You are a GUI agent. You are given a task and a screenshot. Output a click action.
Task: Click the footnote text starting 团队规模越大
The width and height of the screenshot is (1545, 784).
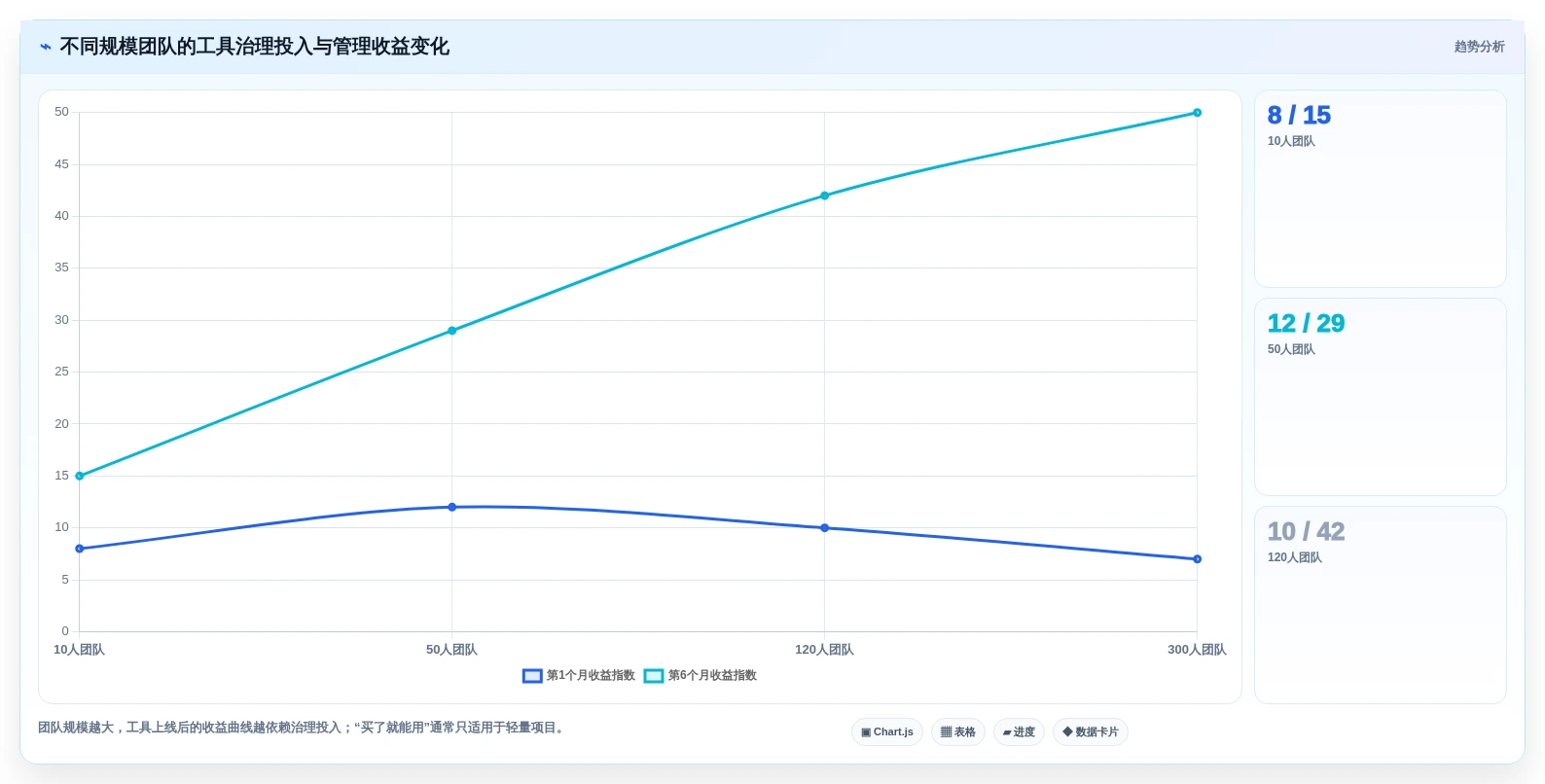pyautogui.click(x=303, y=728)
